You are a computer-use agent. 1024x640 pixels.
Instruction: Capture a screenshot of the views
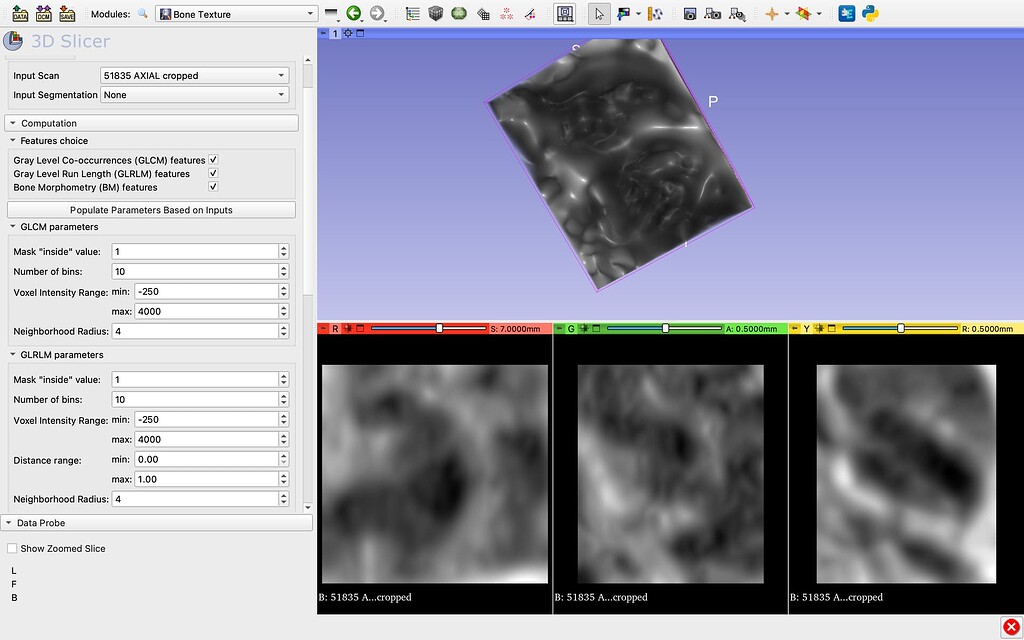(x=692, y=13)
